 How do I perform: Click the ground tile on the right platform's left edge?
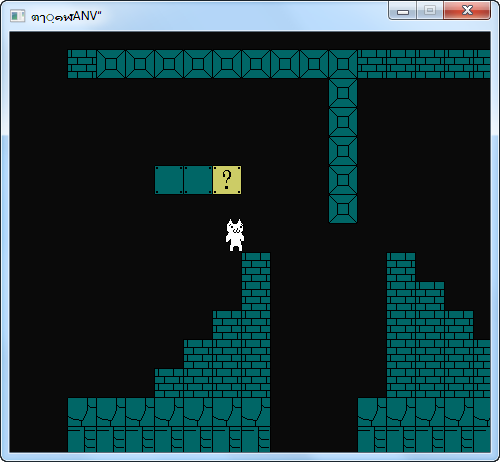tap(372, 412)
